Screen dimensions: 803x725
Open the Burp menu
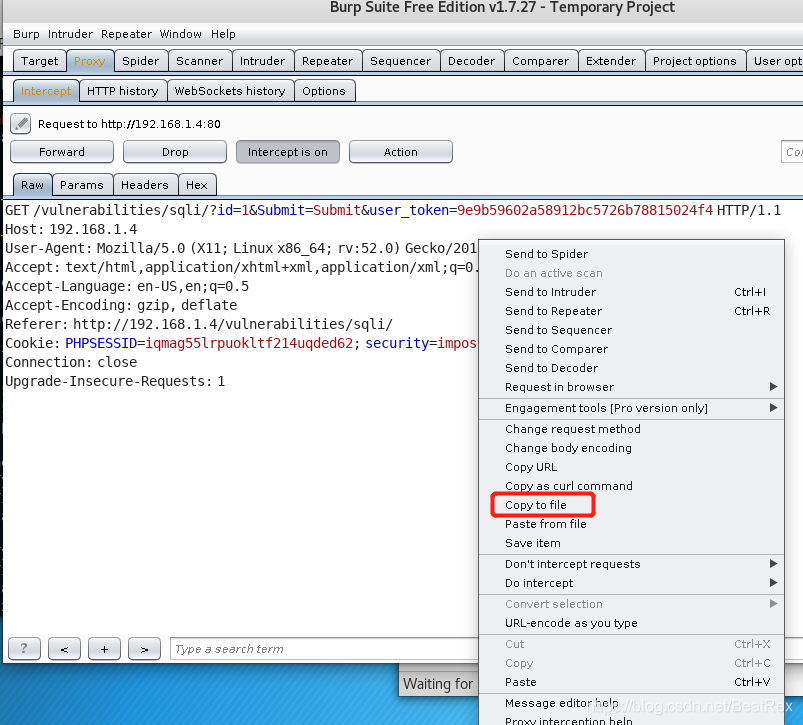coord(26,34)
